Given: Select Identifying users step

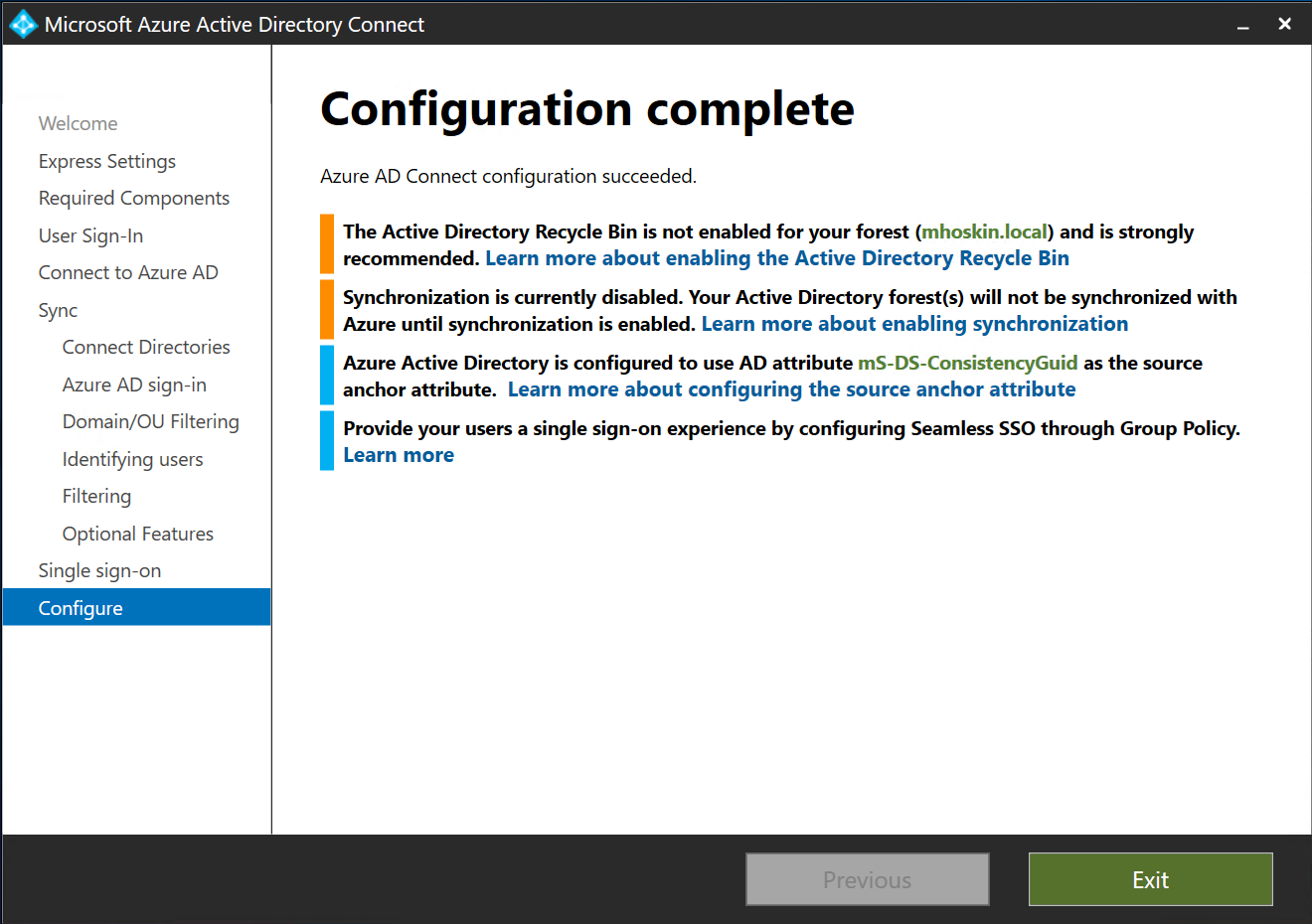Looking at the screenshot, I should coord(132,459).
